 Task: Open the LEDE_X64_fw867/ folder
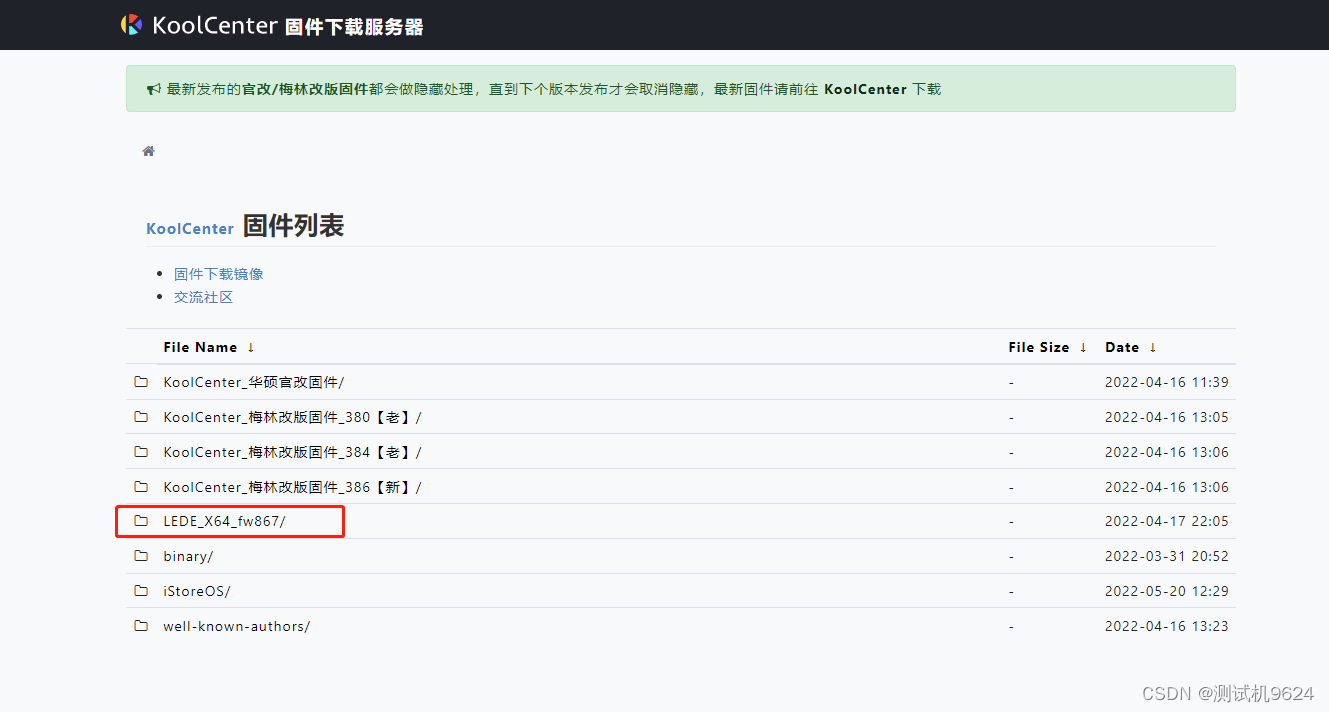coord(225,521)
